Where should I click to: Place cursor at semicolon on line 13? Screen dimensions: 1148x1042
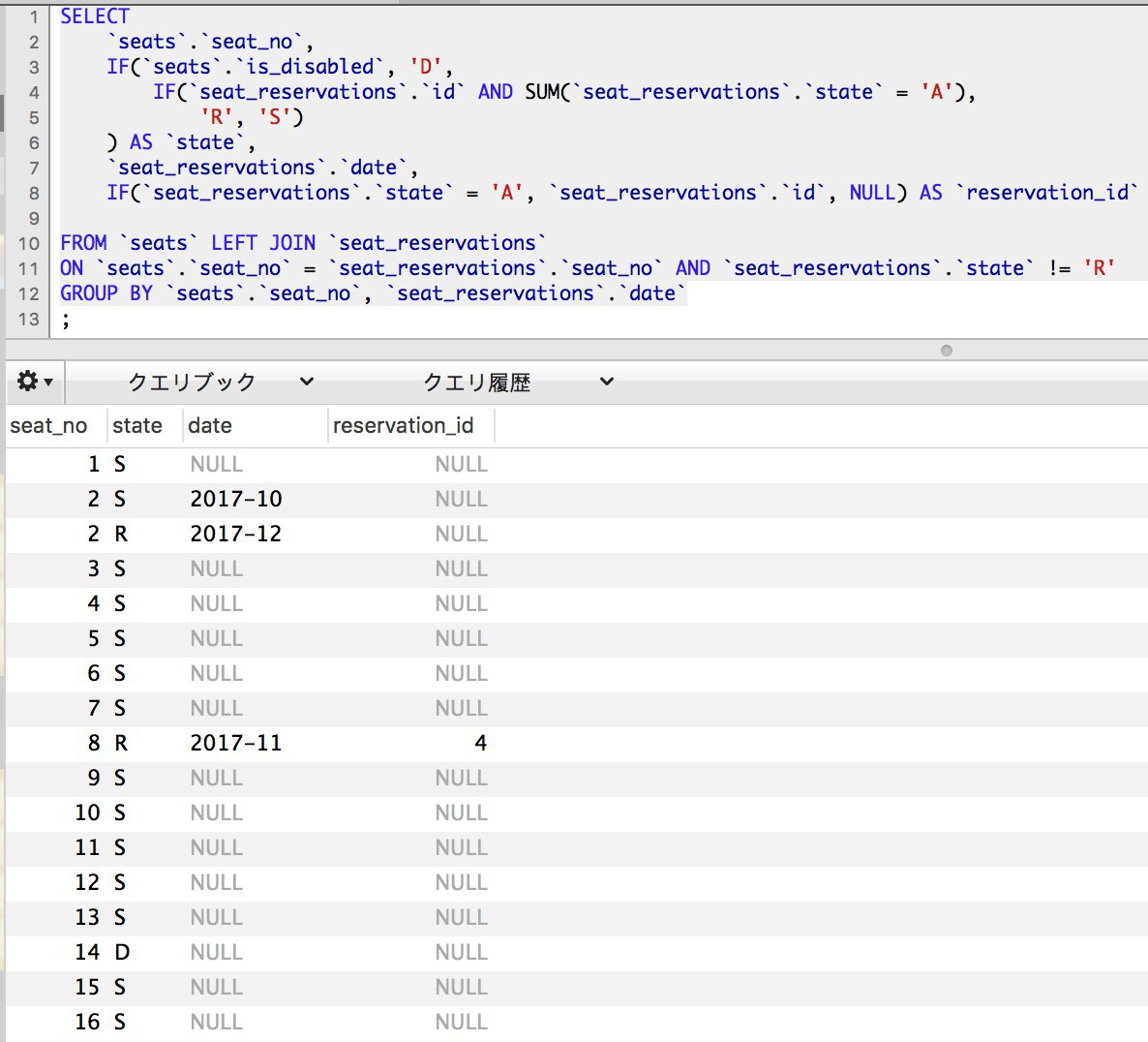pyautogui.click(x=66, y=320)
